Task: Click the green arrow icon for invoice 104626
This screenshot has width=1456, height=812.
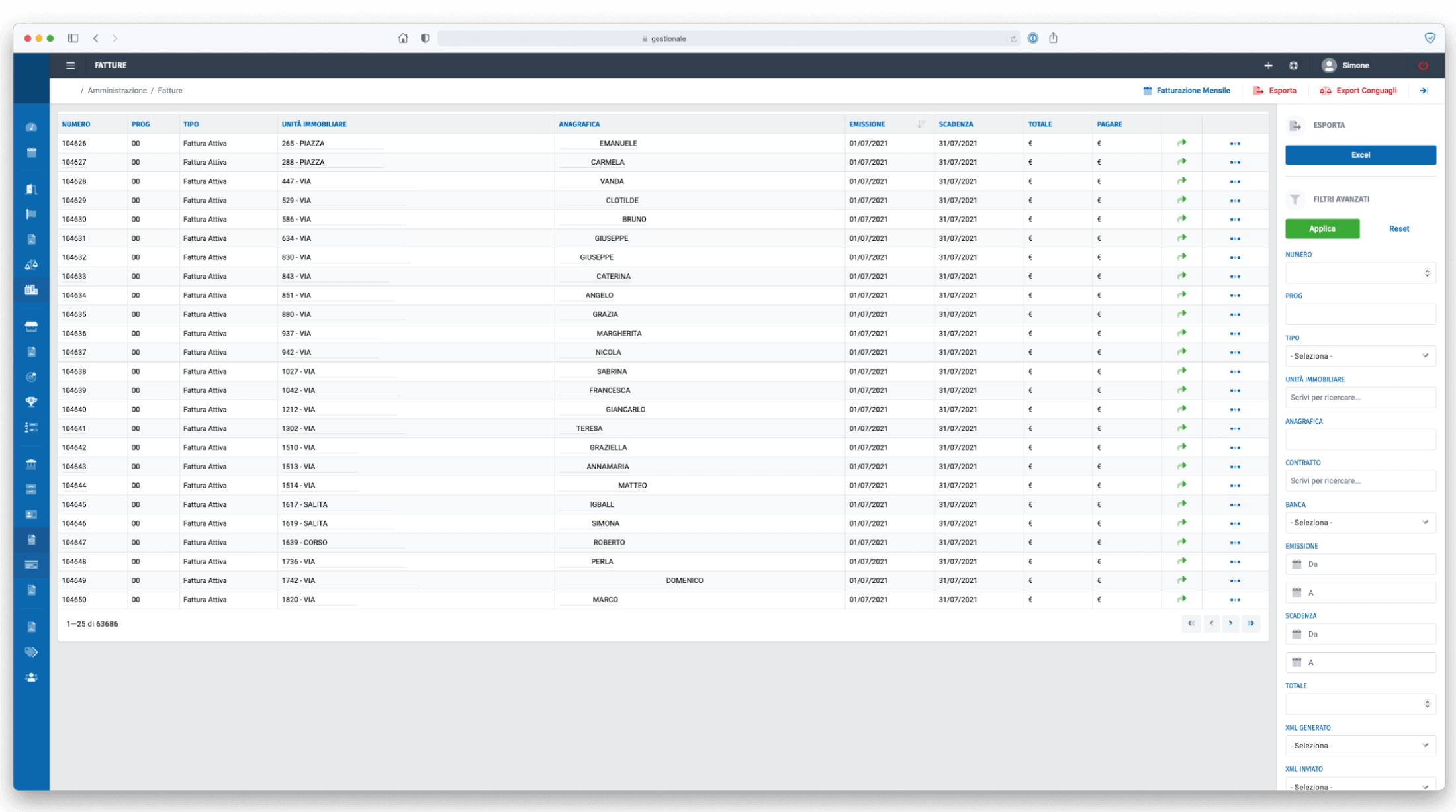Action: click(1182, 143)
